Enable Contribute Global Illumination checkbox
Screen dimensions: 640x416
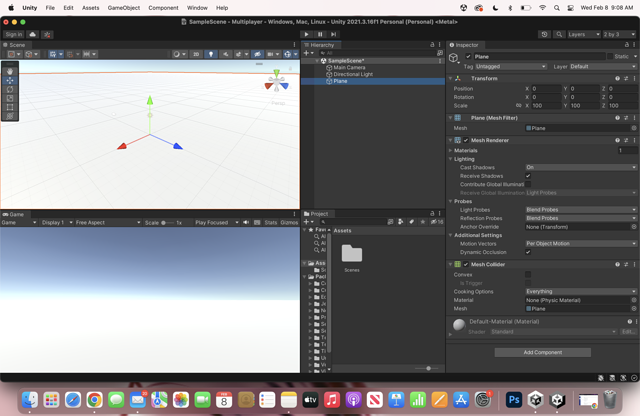(528, 185)
